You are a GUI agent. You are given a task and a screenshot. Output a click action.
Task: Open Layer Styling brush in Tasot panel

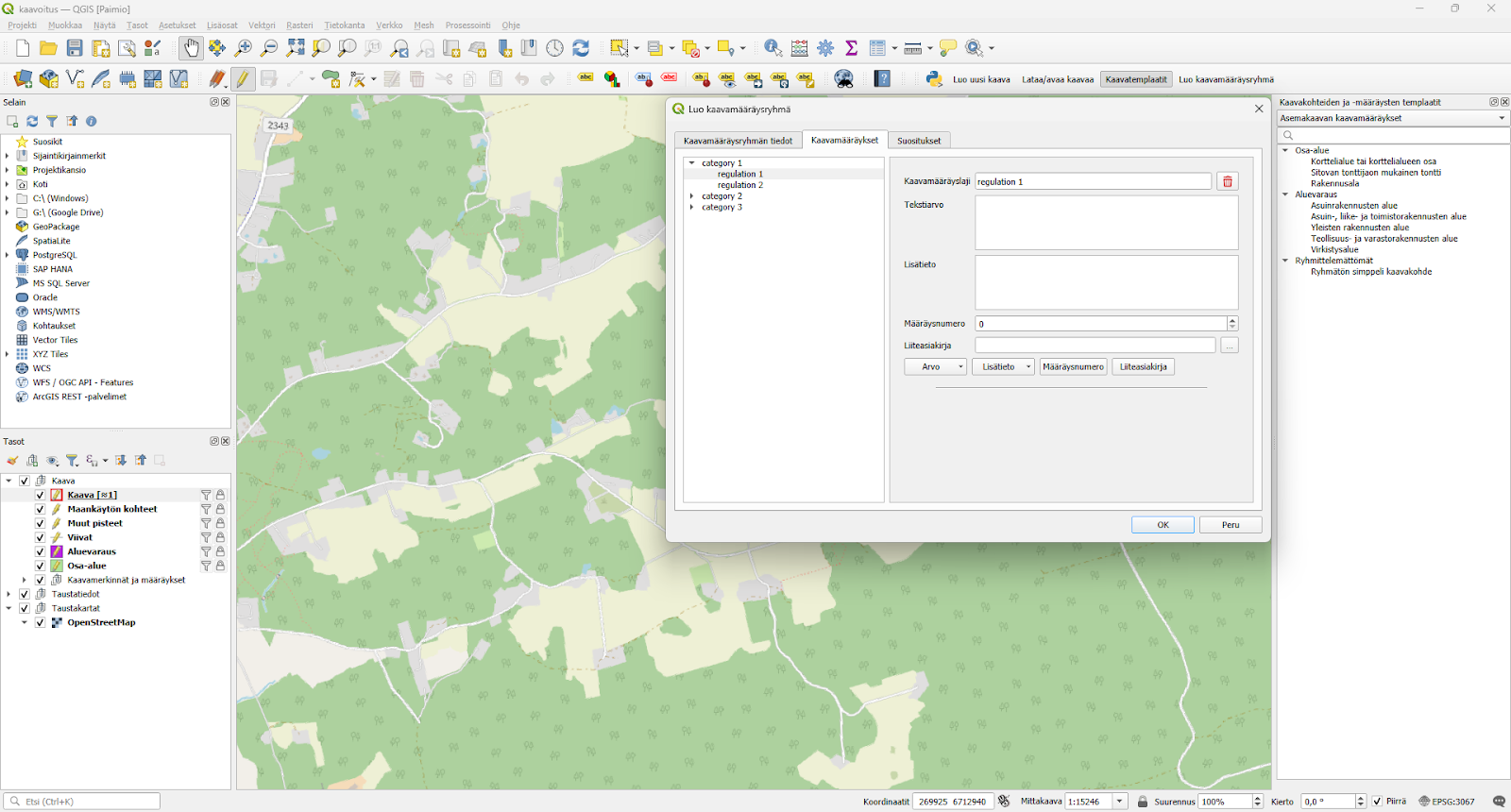[12, 461]
